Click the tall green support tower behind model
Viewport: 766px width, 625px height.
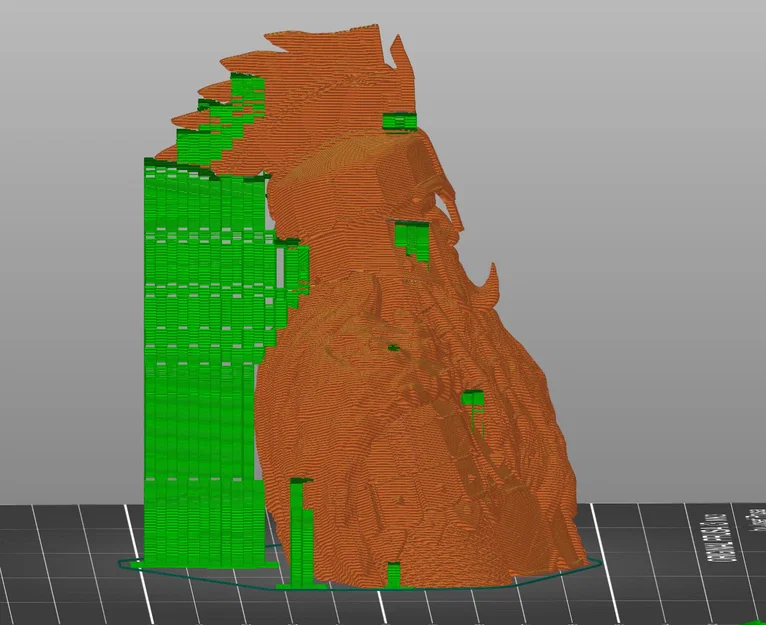205,362
